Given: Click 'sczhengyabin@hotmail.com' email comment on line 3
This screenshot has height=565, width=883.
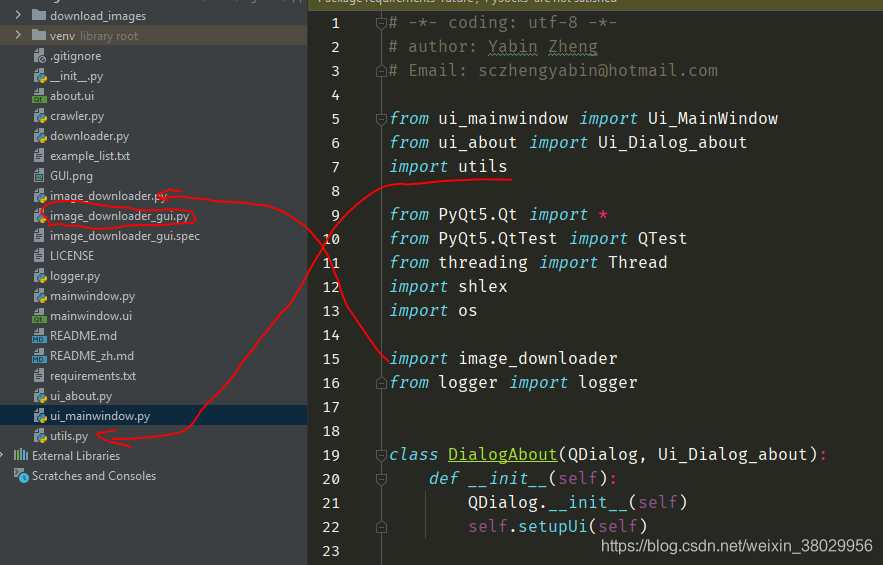Looking at the screenshot, I should pos(598,71).
